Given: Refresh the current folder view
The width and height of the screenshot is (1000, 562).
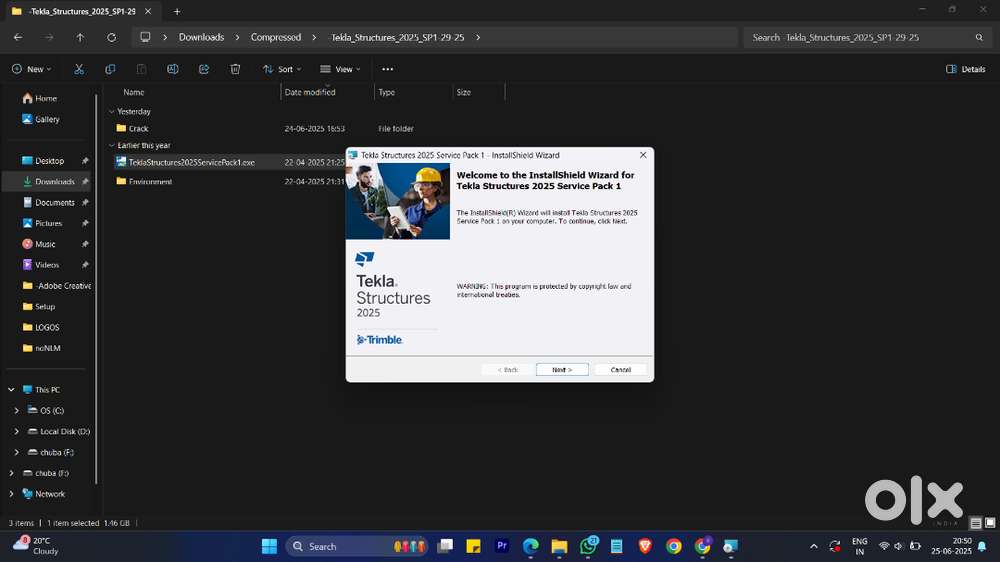Looking at the screenshot, I should 111,37.
